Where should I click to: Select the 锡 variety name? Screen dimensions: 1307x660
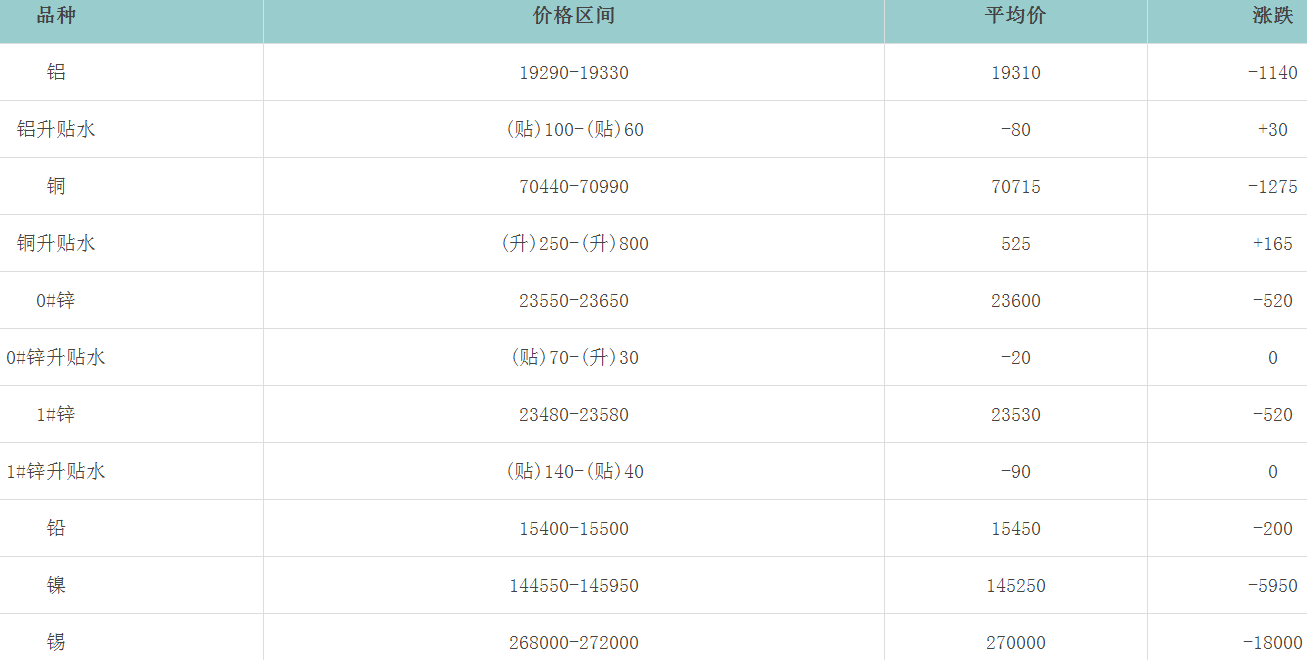point(56,642)
